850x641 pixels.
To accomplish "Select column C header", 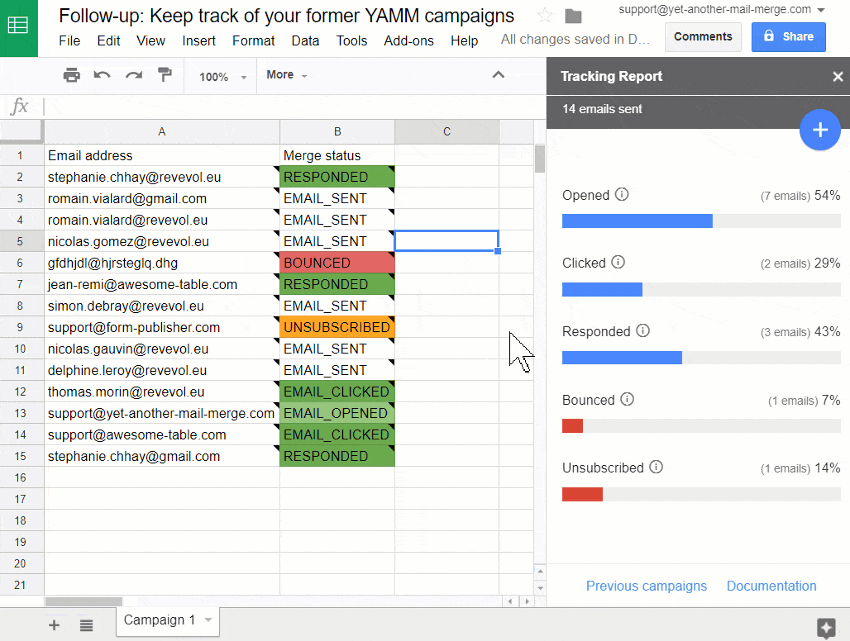I will pyautogui.click(x=447, y=132).
